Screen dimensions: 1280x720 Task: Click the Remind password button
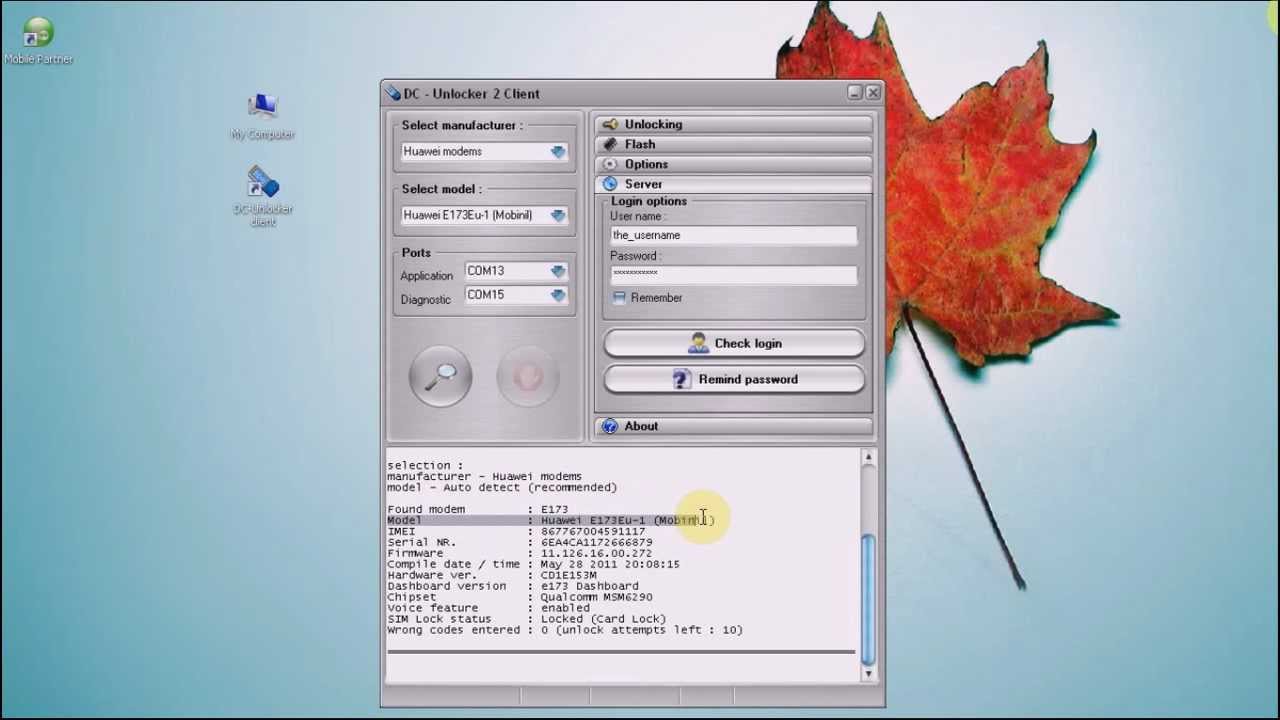point(734,379)
